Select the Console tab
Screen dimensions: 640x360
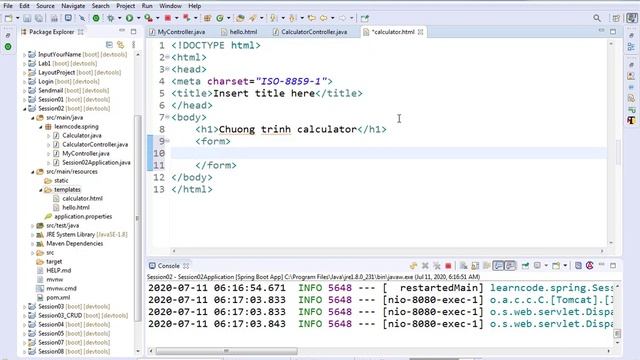169,266
